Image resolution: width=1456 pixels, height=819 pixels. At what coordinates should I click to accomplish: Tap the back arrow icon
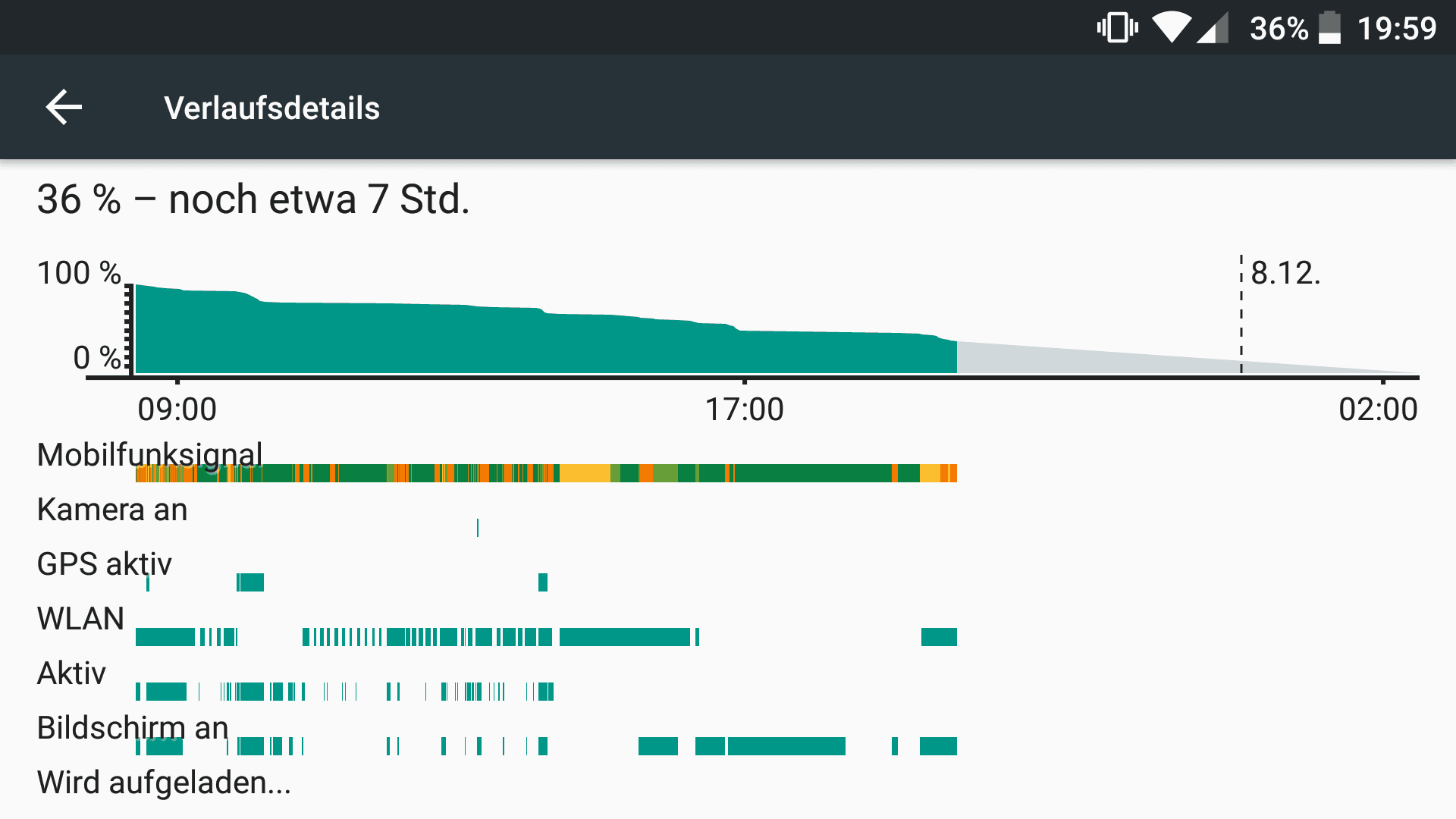(x=64, y=107)
